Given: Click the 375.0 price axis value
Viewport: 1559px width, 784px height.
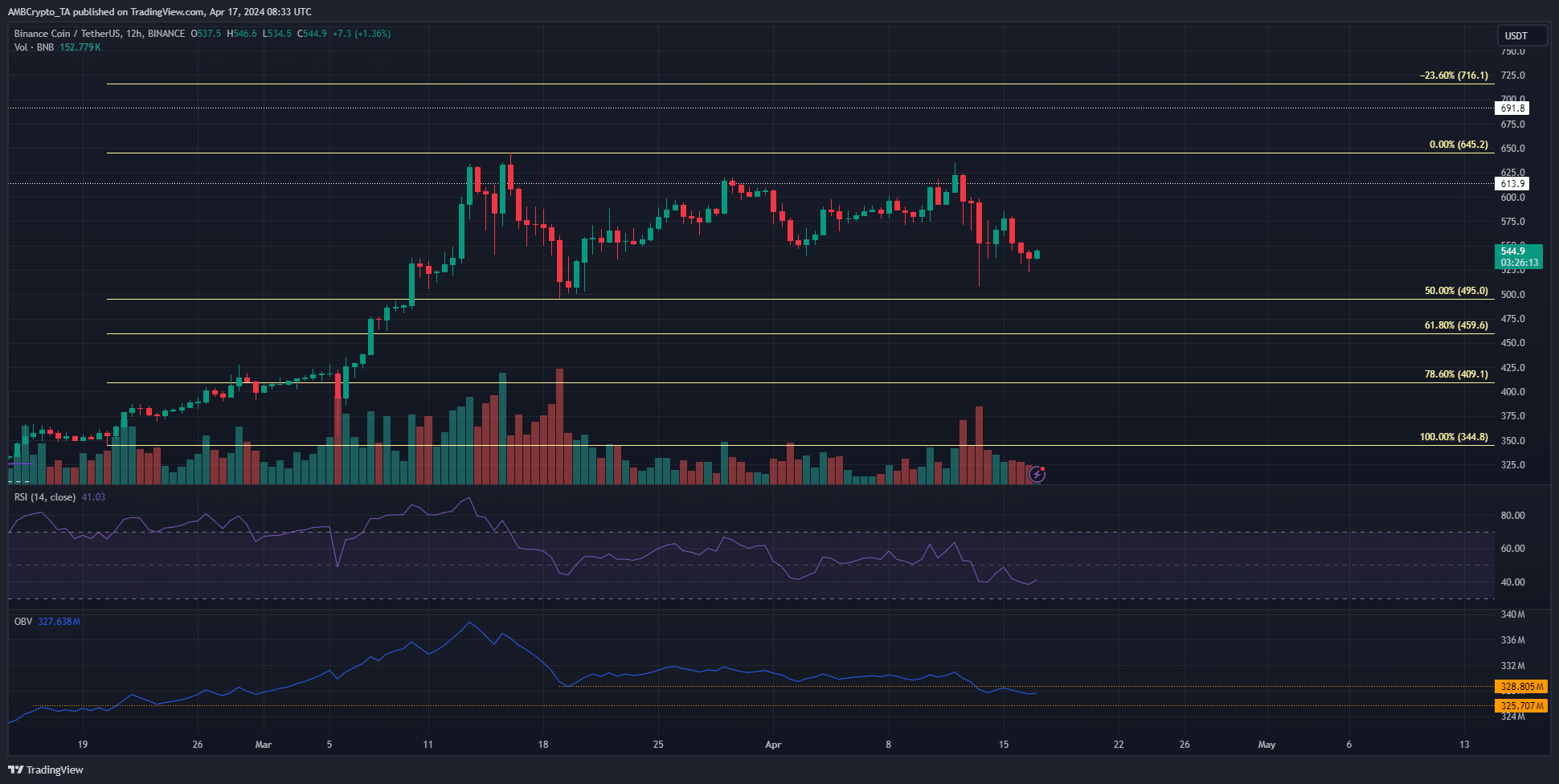Looking at the screenshot, I should pos(1512,416).
